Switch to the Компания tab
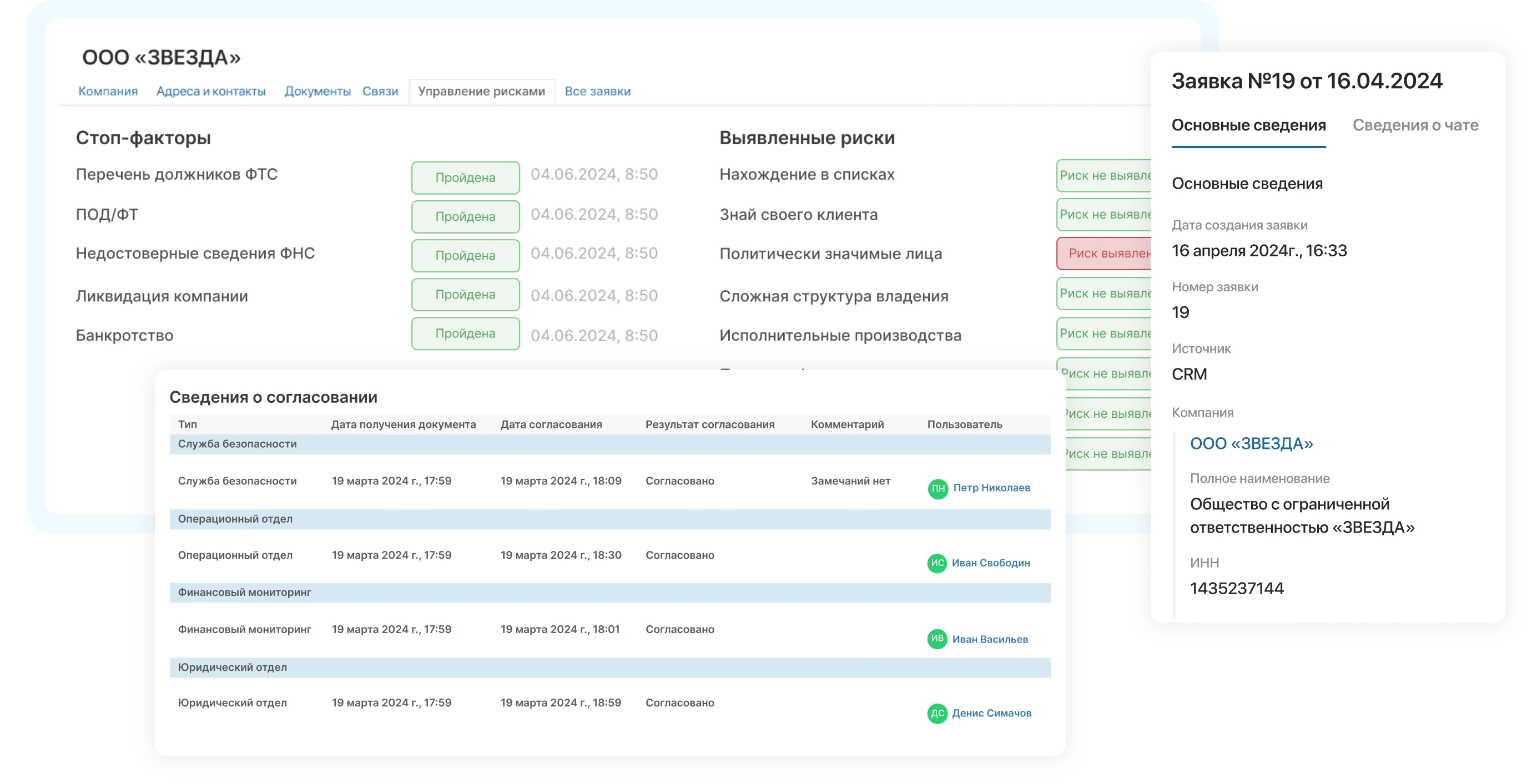The height and width of the screenshot is (784, 1532). (x=108, y=91)
